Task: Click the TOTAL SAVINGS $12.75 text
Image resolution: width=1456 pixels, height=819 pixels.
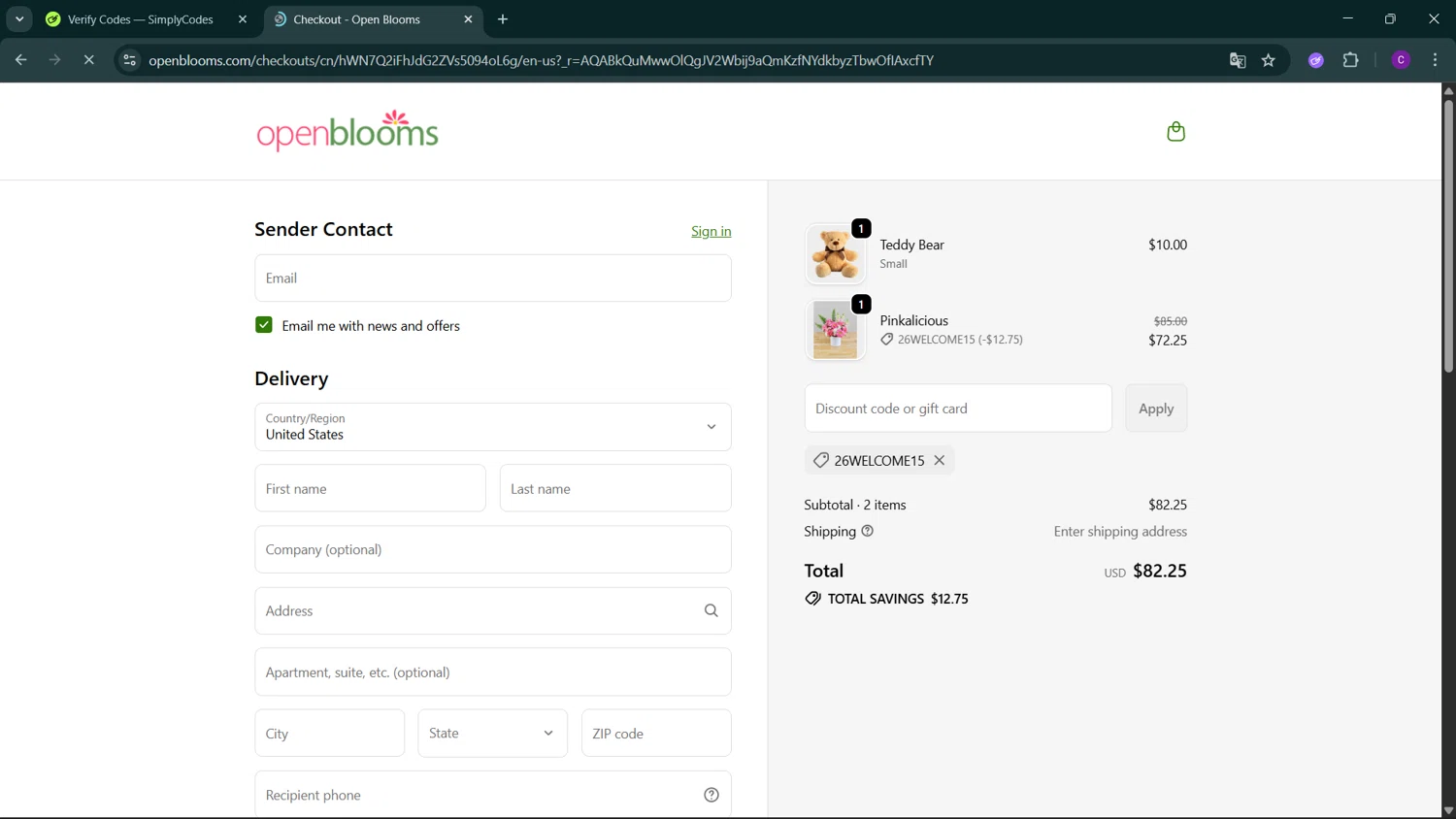Action: 898,599
